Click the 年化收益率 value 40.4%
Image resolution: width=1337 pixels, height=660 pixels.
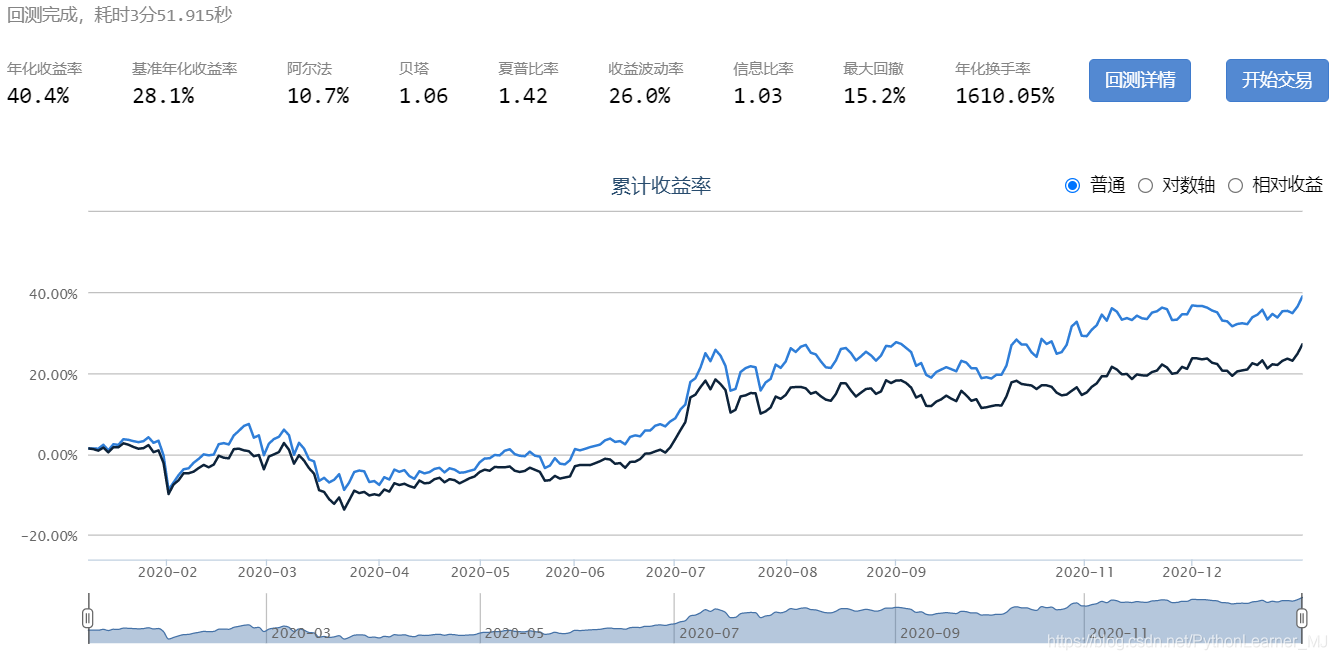(38, 96)
